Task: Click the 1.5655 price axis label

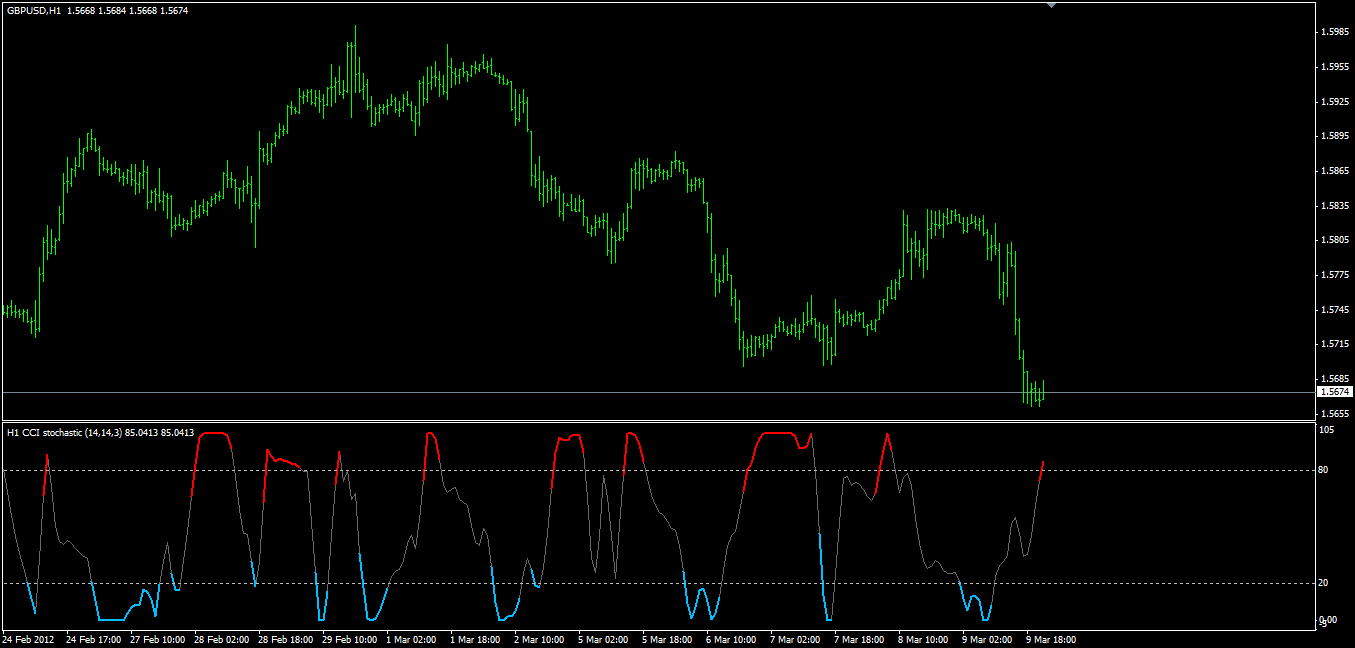Action: coord(1334,413)
